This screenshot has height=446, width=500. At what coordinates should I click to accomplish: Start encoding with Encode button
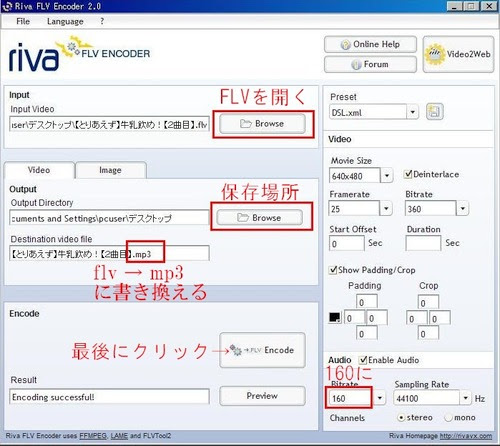pos(262,350)
